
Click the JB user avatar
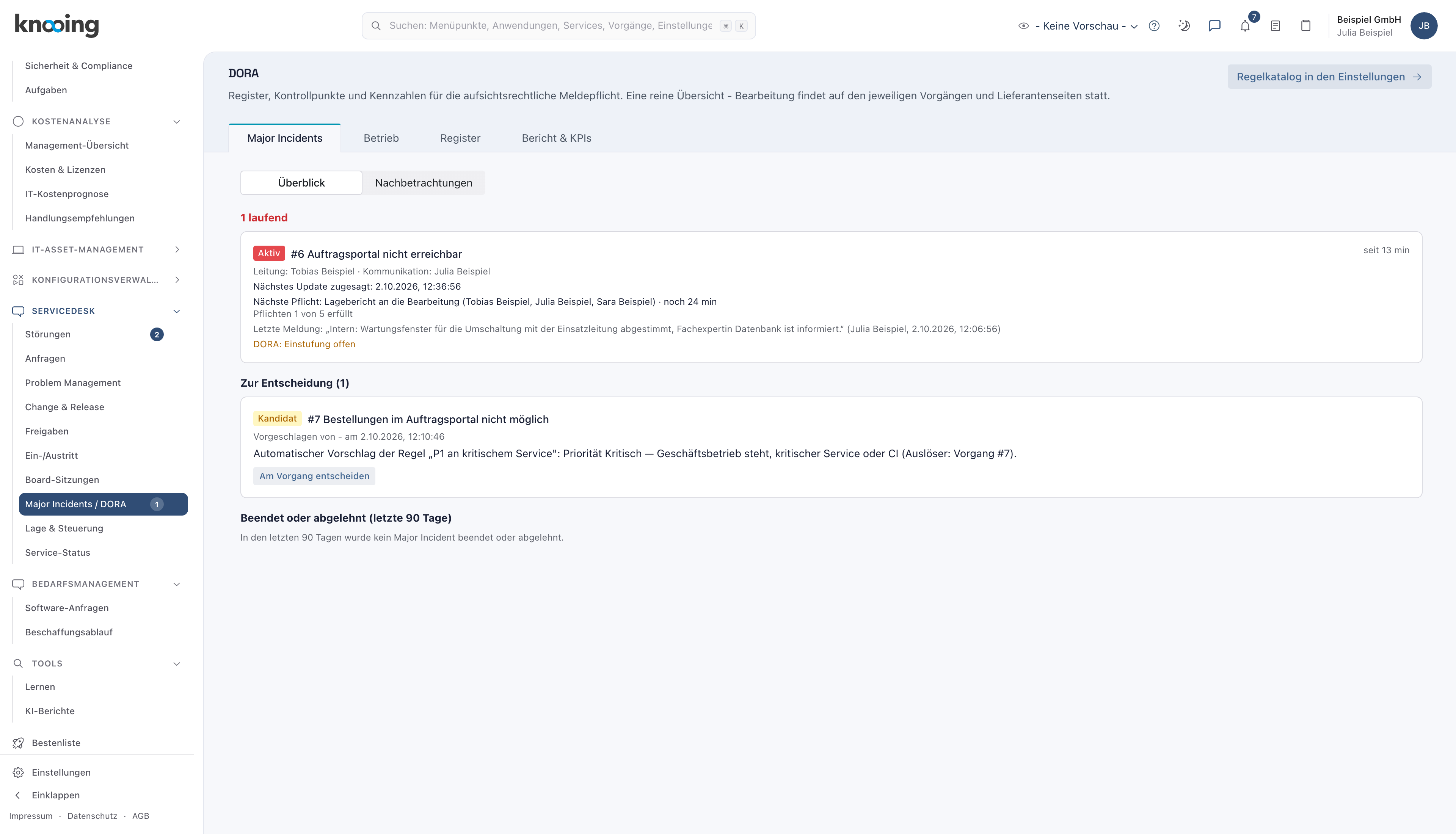point(1424,26)
